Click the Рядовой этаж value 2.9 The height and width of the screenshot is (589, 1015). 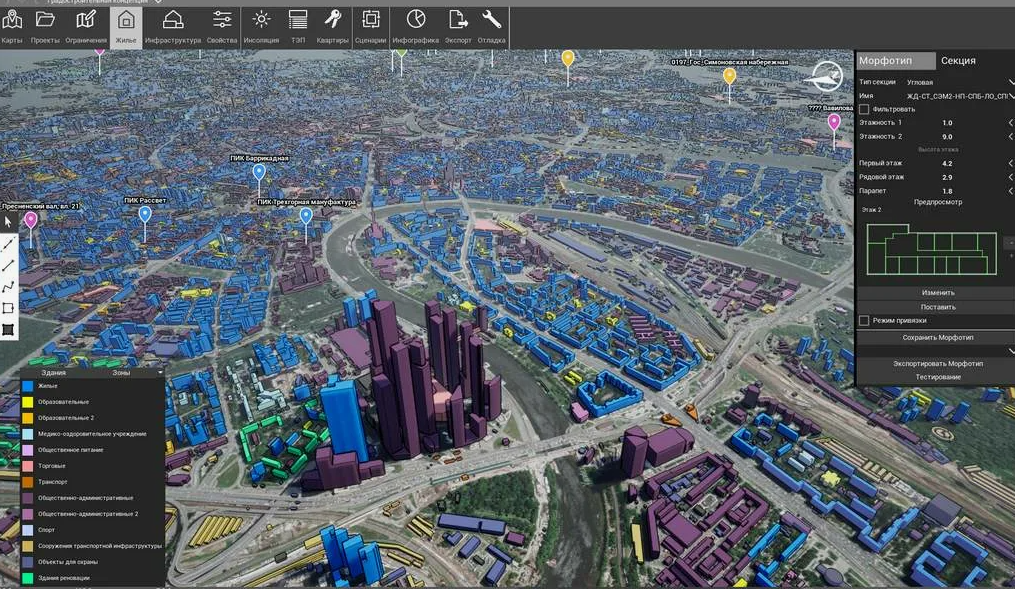pos(947,177)
